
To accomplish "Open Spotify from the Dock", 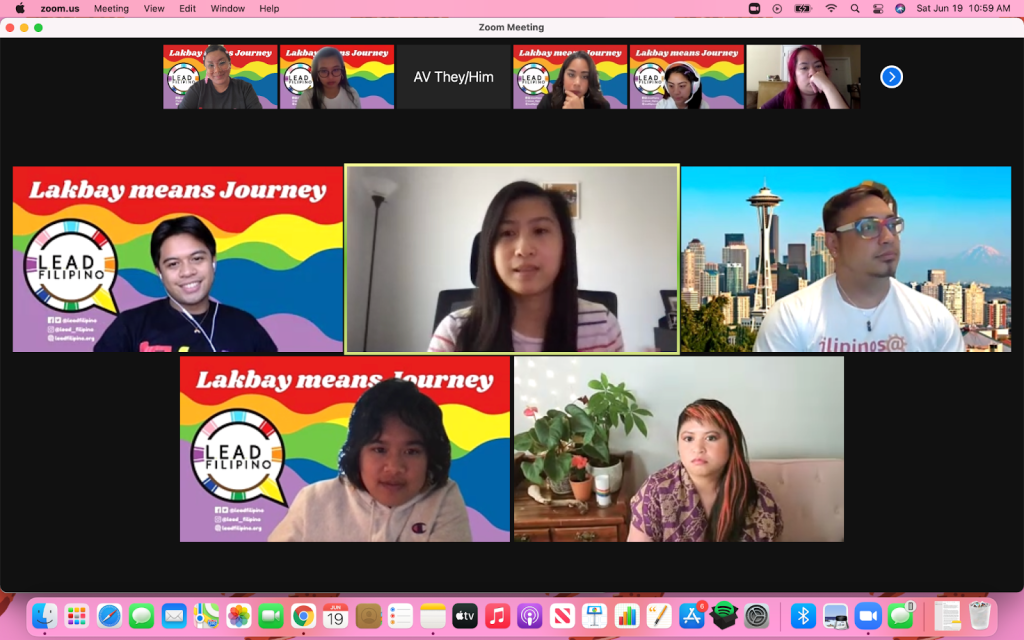I will coord(724,616).
